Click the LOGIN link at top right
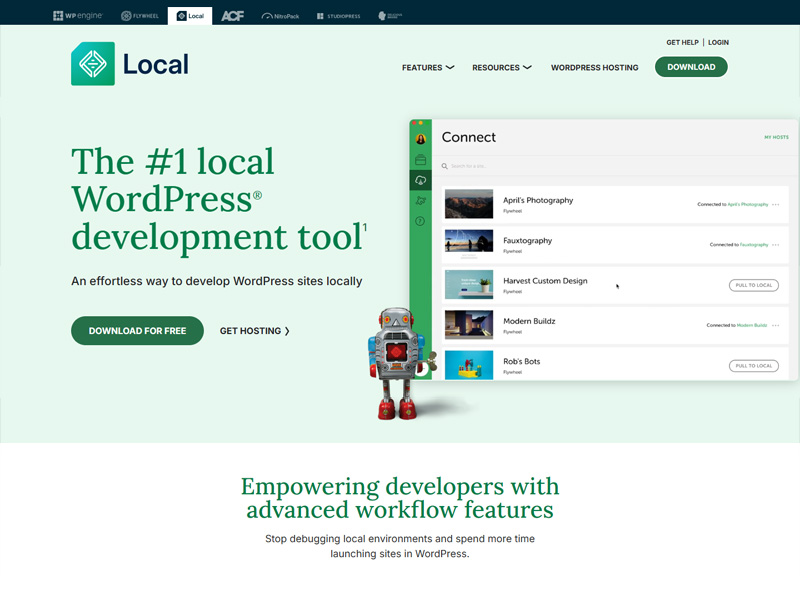The height and width of the screenshot is (600, 800). [718, 42]
